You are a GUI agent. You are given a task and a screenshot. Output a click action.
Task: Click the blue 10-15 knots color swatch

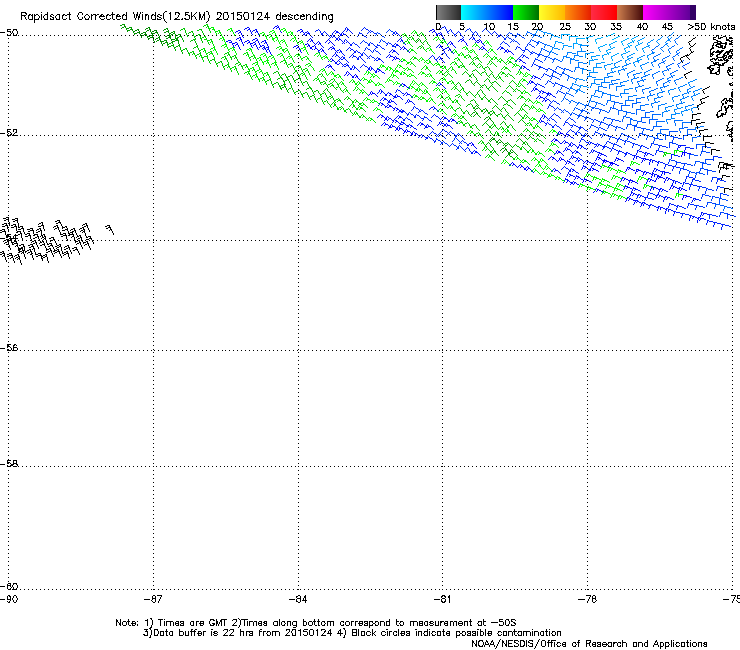coord(500,12)
